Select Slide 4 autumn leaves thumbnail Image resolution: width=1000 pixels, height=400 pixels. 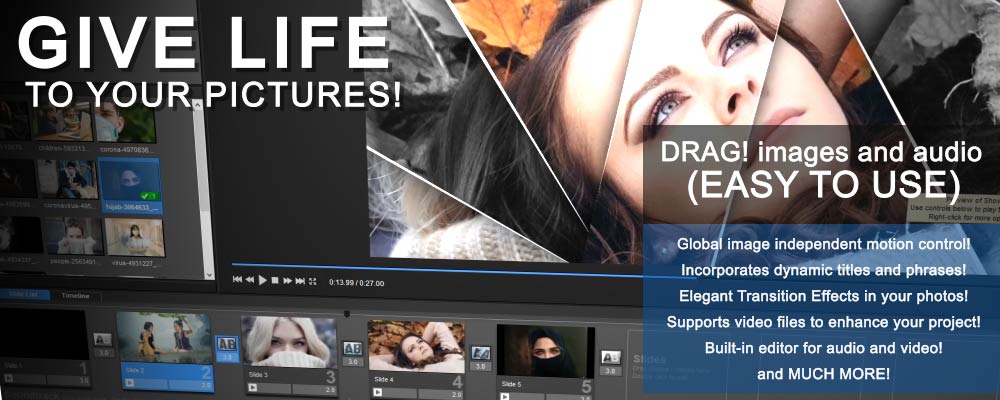[416, 346]
